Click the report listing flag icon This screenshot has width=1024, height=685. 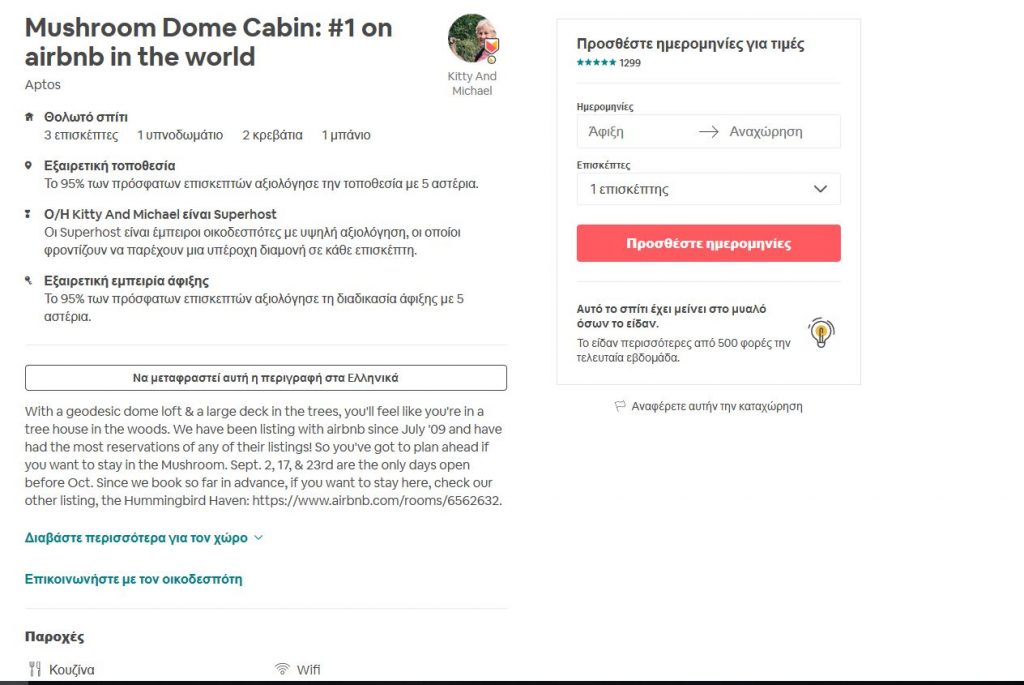(620, 406)
